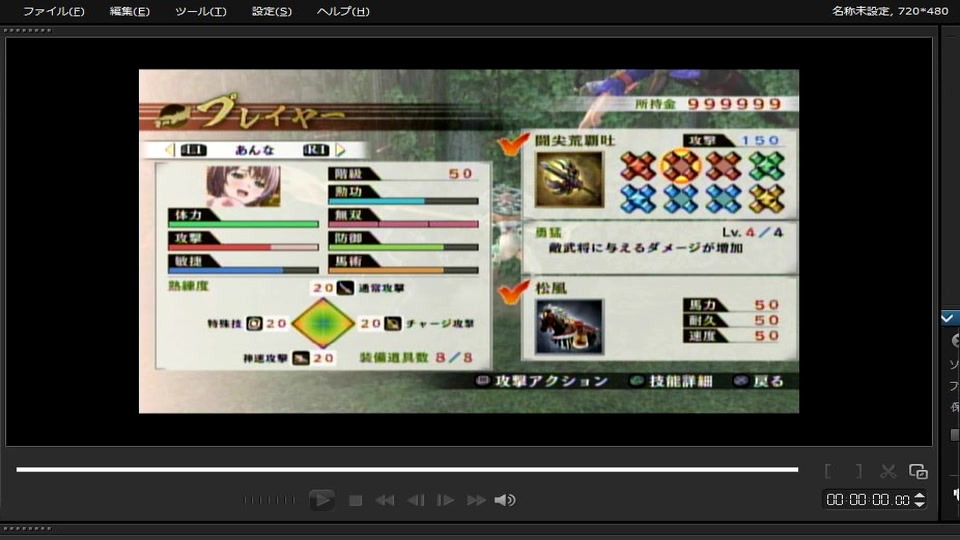Select the hours field of the timecode
This screenshot has width=960, height=540.
pos(834,500)
